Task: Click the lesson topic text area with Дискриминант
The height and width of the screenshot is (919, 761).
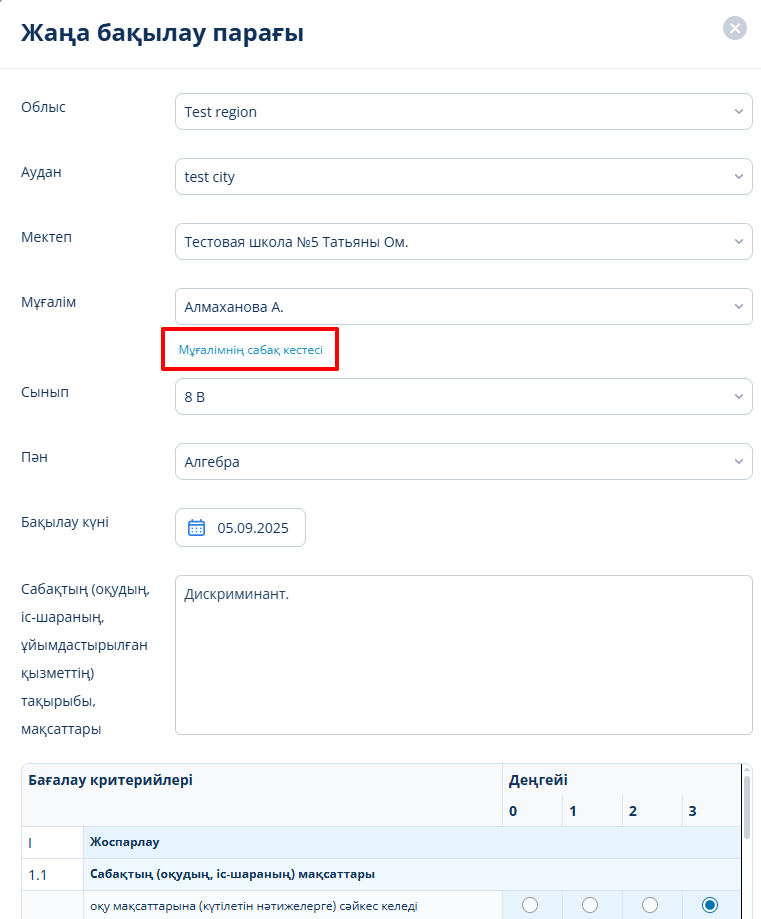Action: tap(463, 655)
